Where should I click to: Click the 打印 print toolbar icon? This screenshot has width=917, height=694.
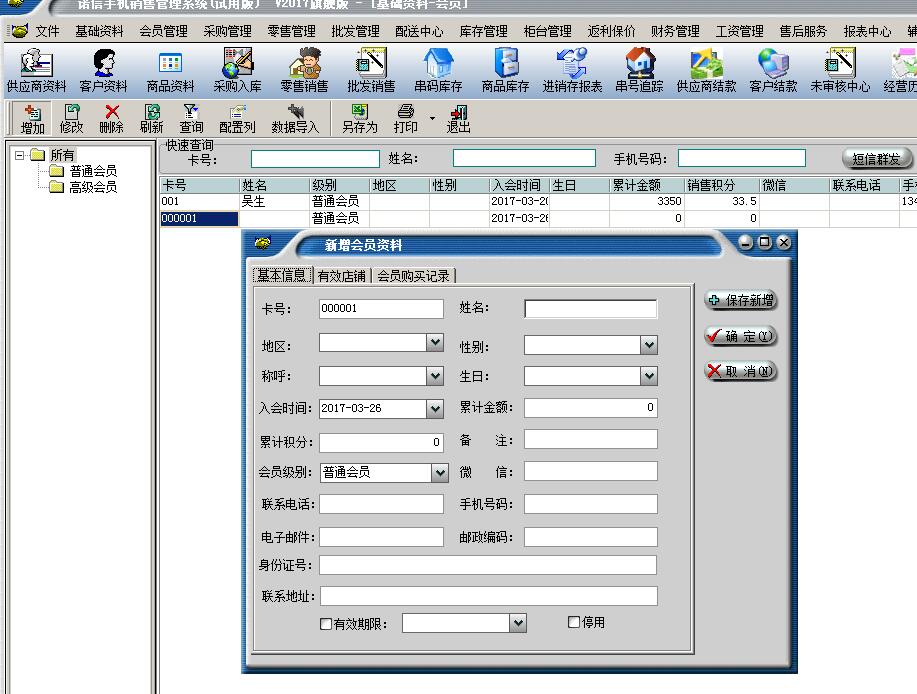(x=406, y=119)
